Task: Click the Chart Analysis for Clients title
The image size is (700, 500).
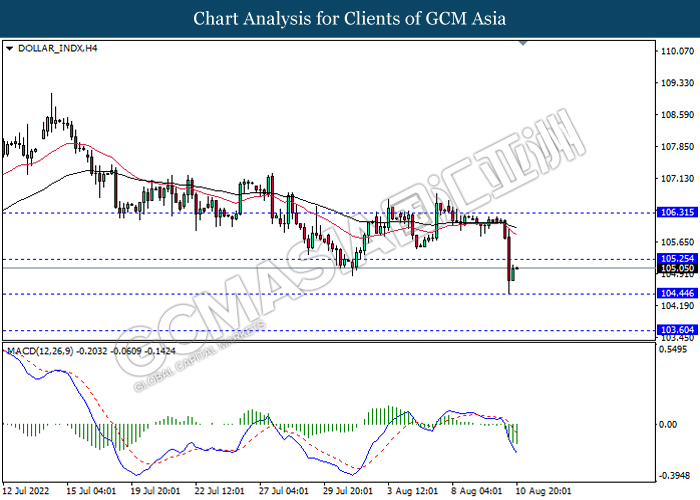Action: coord(350,19)
